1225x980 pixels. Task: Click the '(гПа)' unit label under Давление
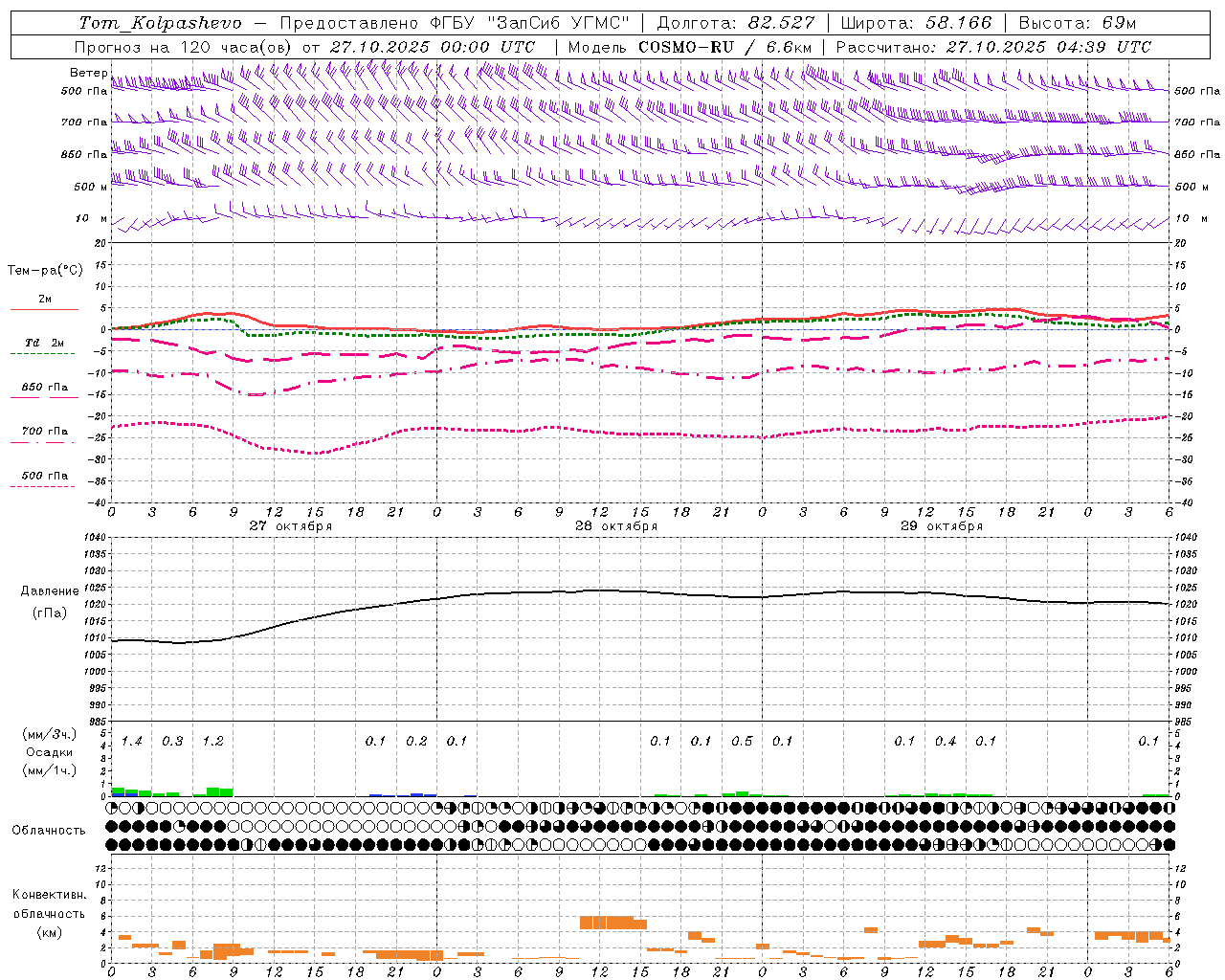[49, 613]
